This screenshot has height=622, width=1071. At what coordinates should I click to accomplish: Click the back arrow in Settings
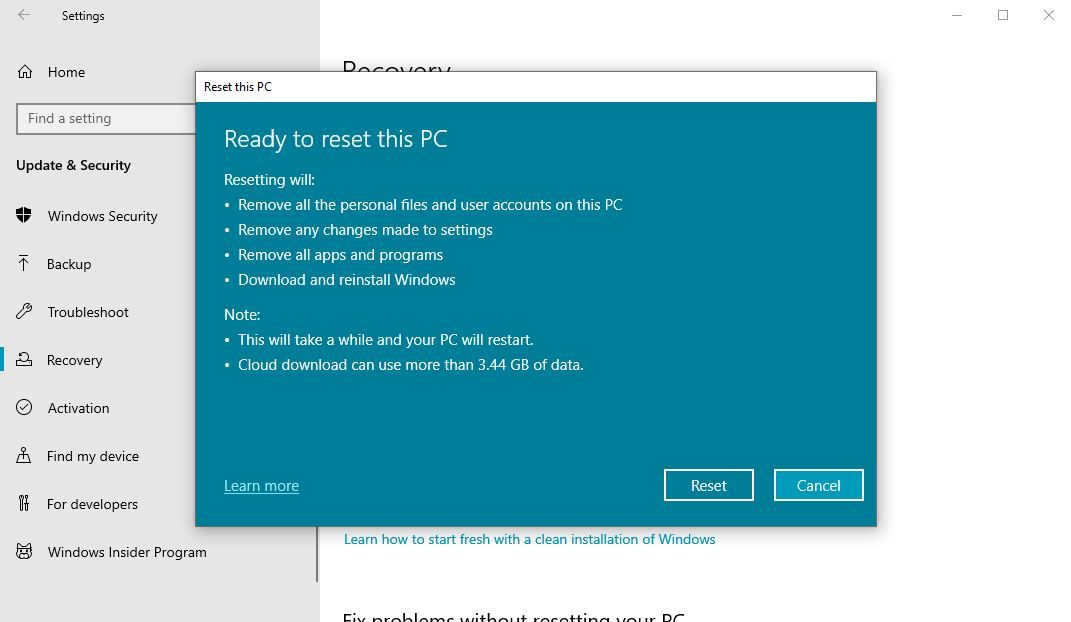24,15
